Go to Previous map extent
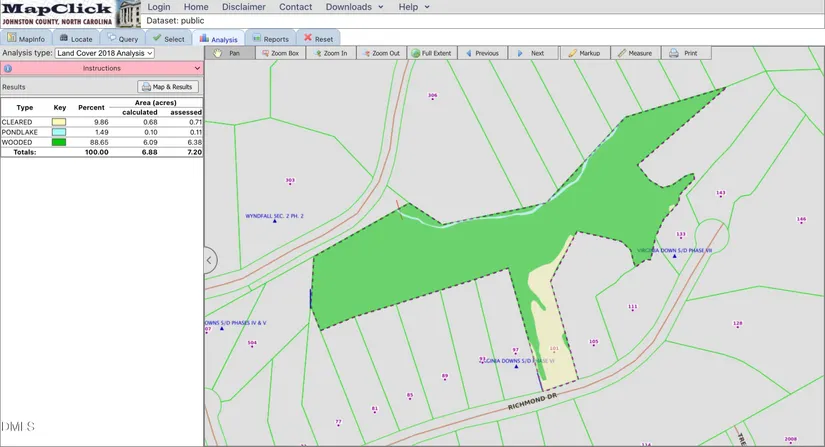 [x=481, y=53]
